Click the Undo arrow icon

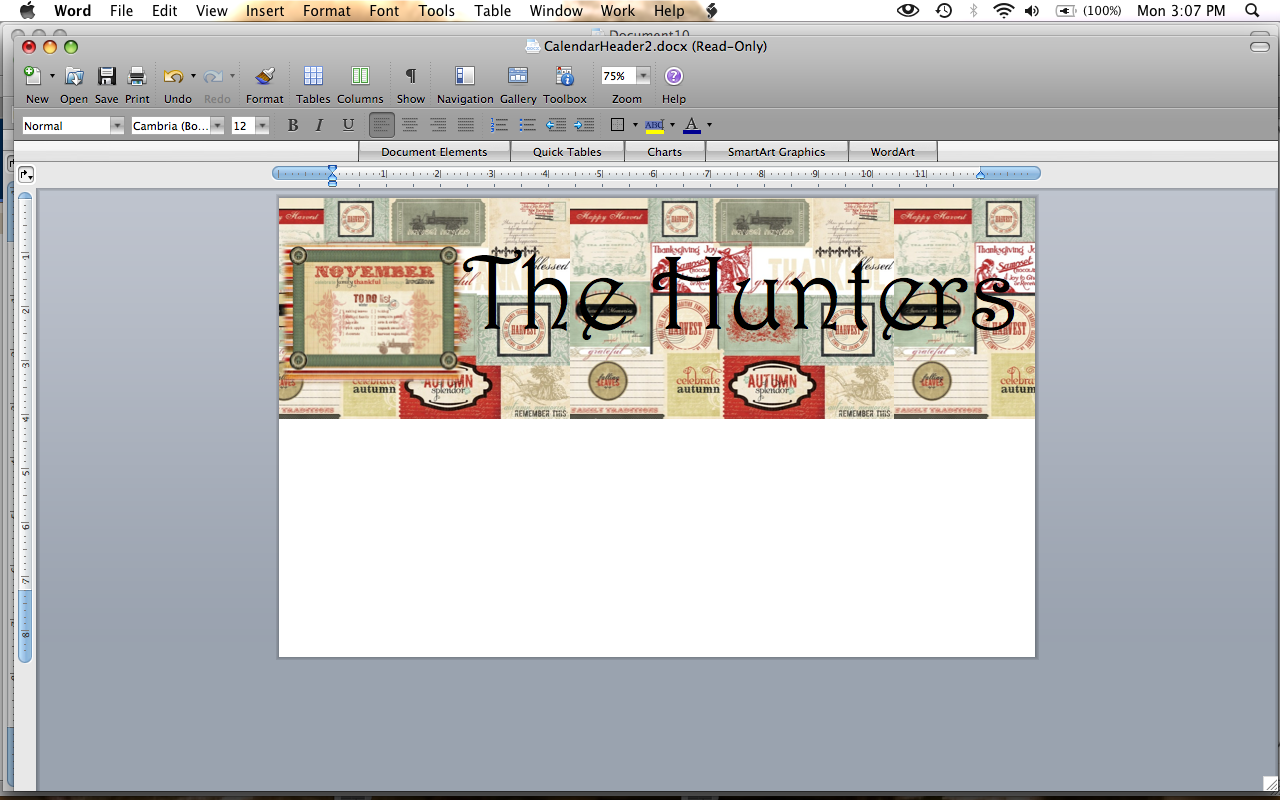(173, 76)
